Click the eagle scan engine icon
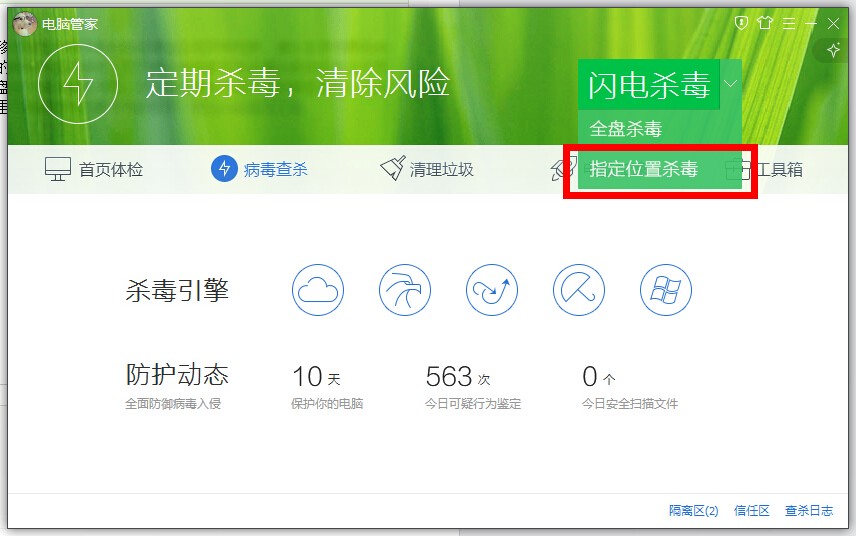Viewport: 856px width, 536px height. pyautogui.click(x=405, y=290)
